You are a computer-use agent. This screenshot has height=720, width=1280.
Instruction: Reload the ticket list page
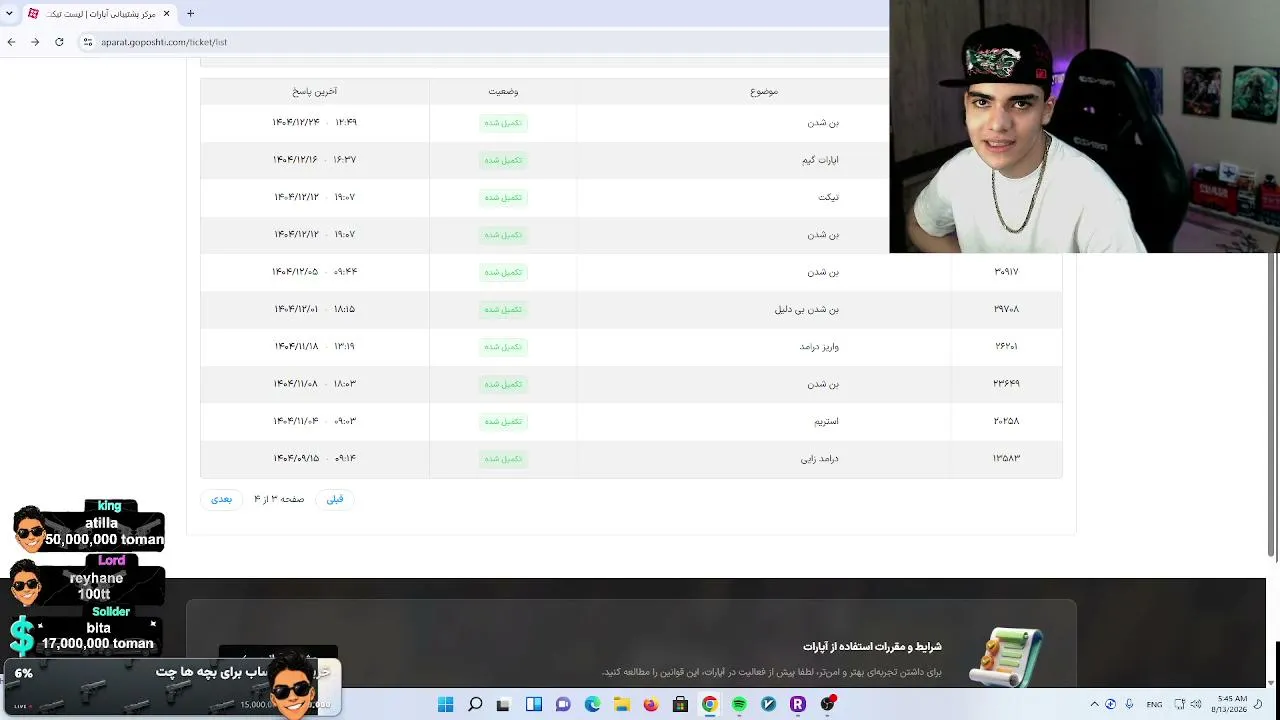59,42
